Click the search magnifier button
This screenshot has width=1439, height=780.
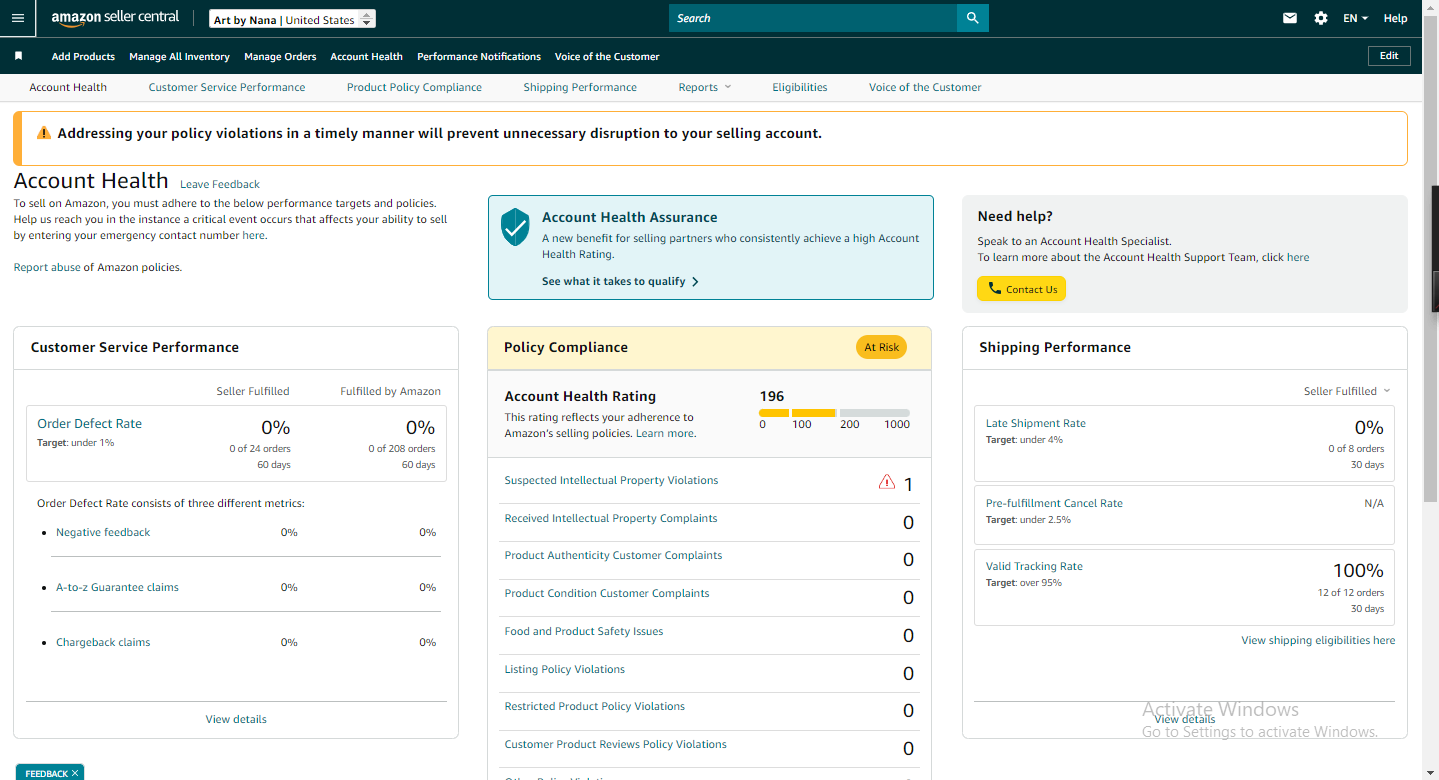coord(972,18)
